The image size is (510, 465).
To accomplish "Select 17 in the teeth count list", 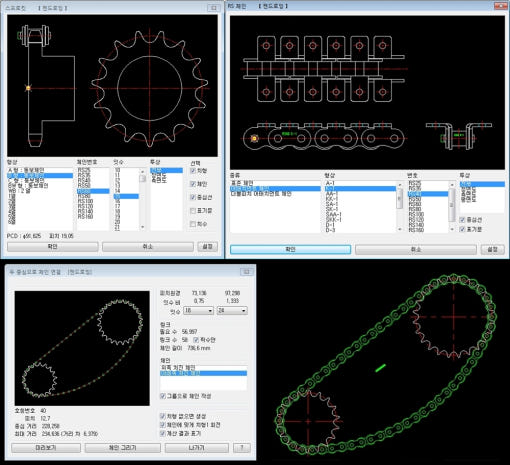I will click(x=117, y=206).
